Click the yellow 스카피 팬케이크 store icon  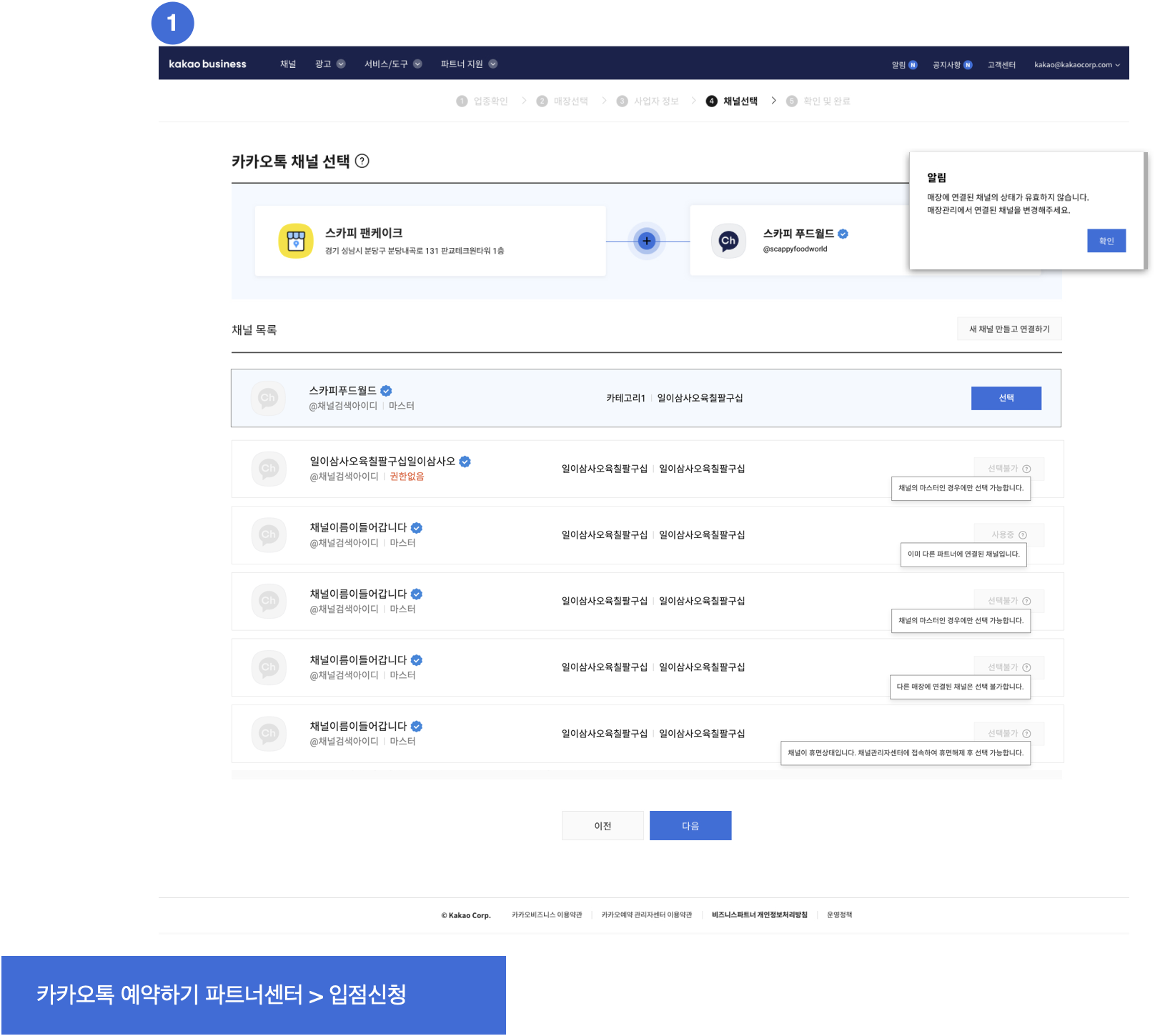[295, 241]
